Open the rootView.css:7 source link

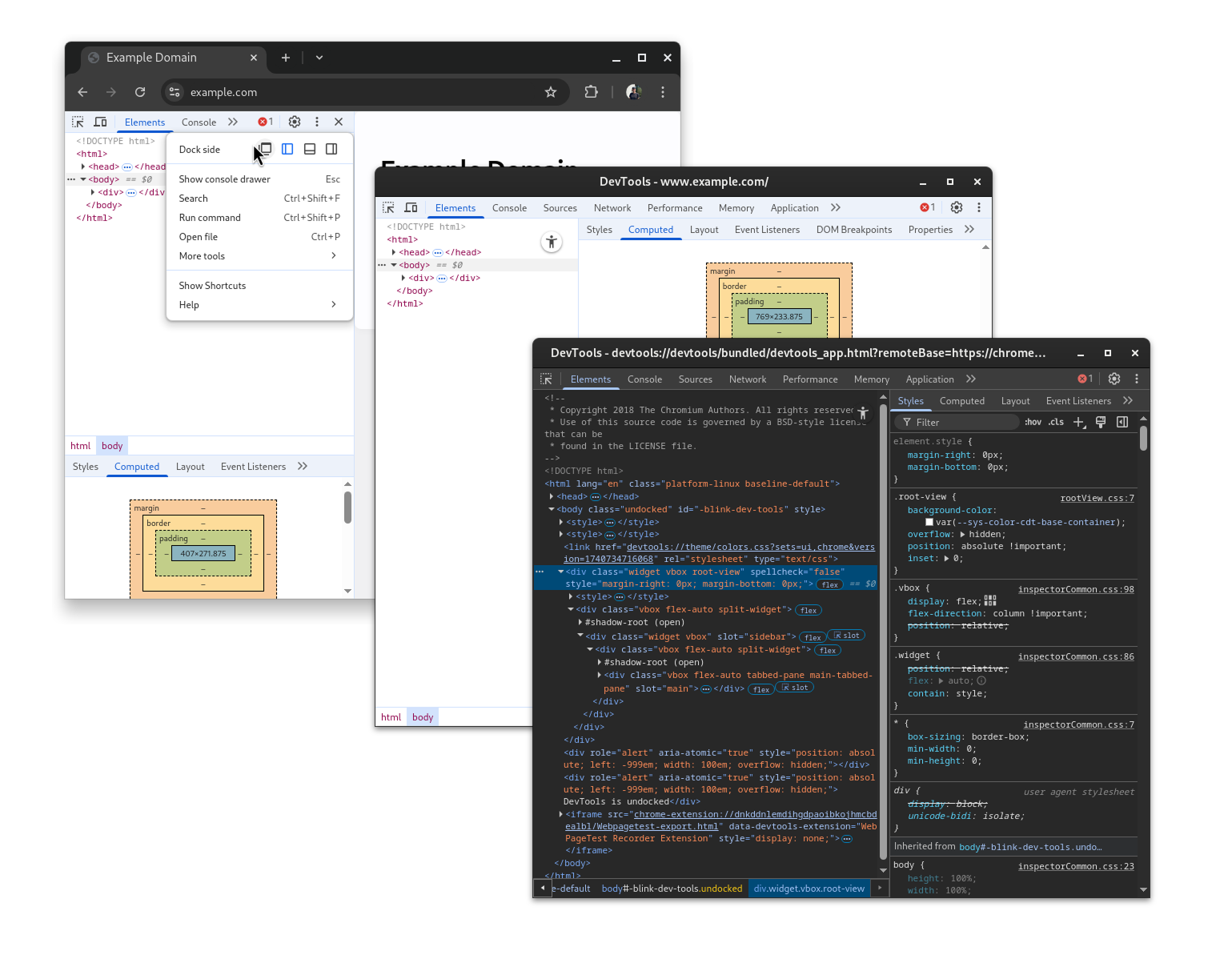(x=1097, y=498)
